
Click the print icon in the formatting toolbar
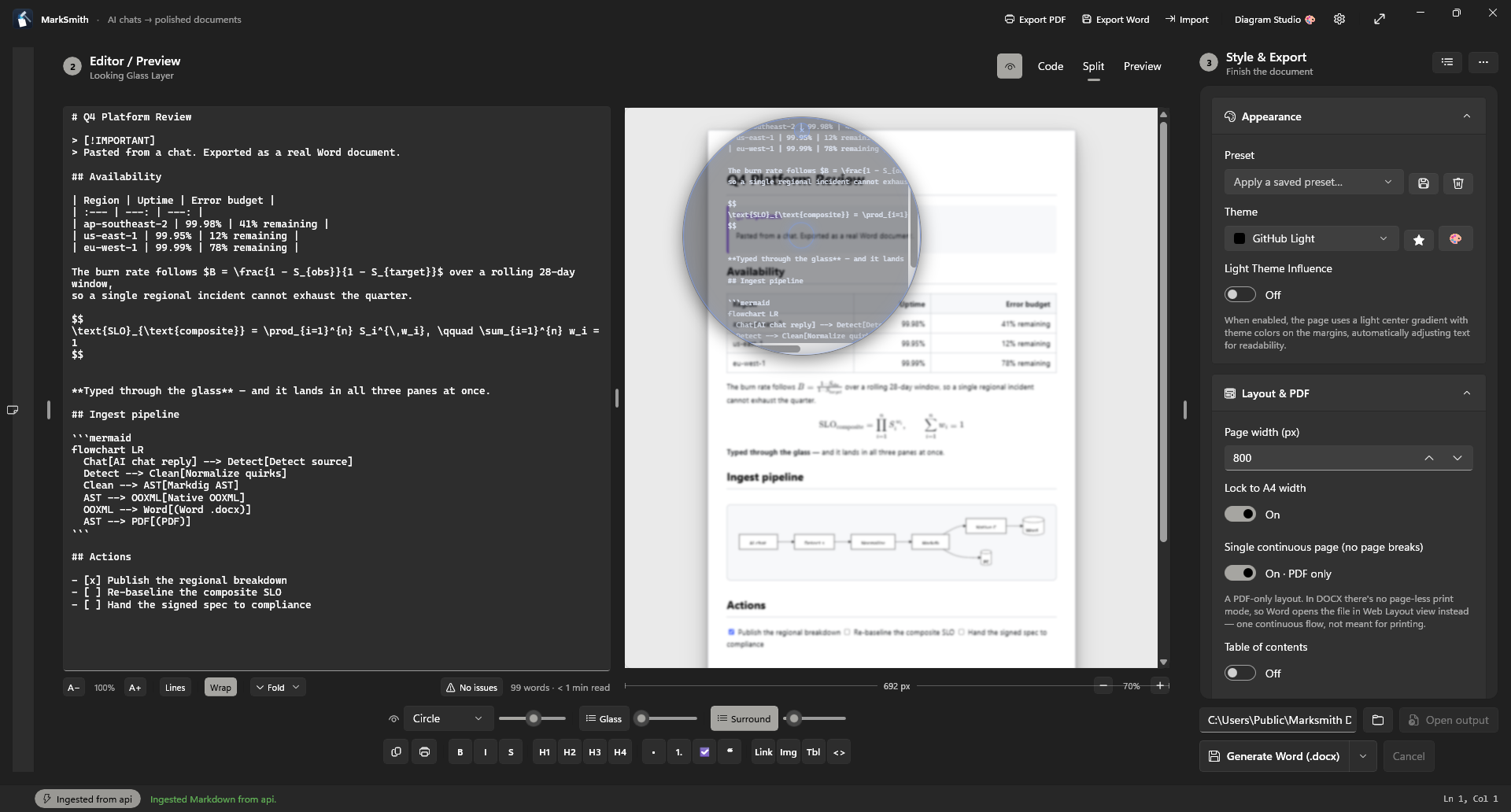424,752
